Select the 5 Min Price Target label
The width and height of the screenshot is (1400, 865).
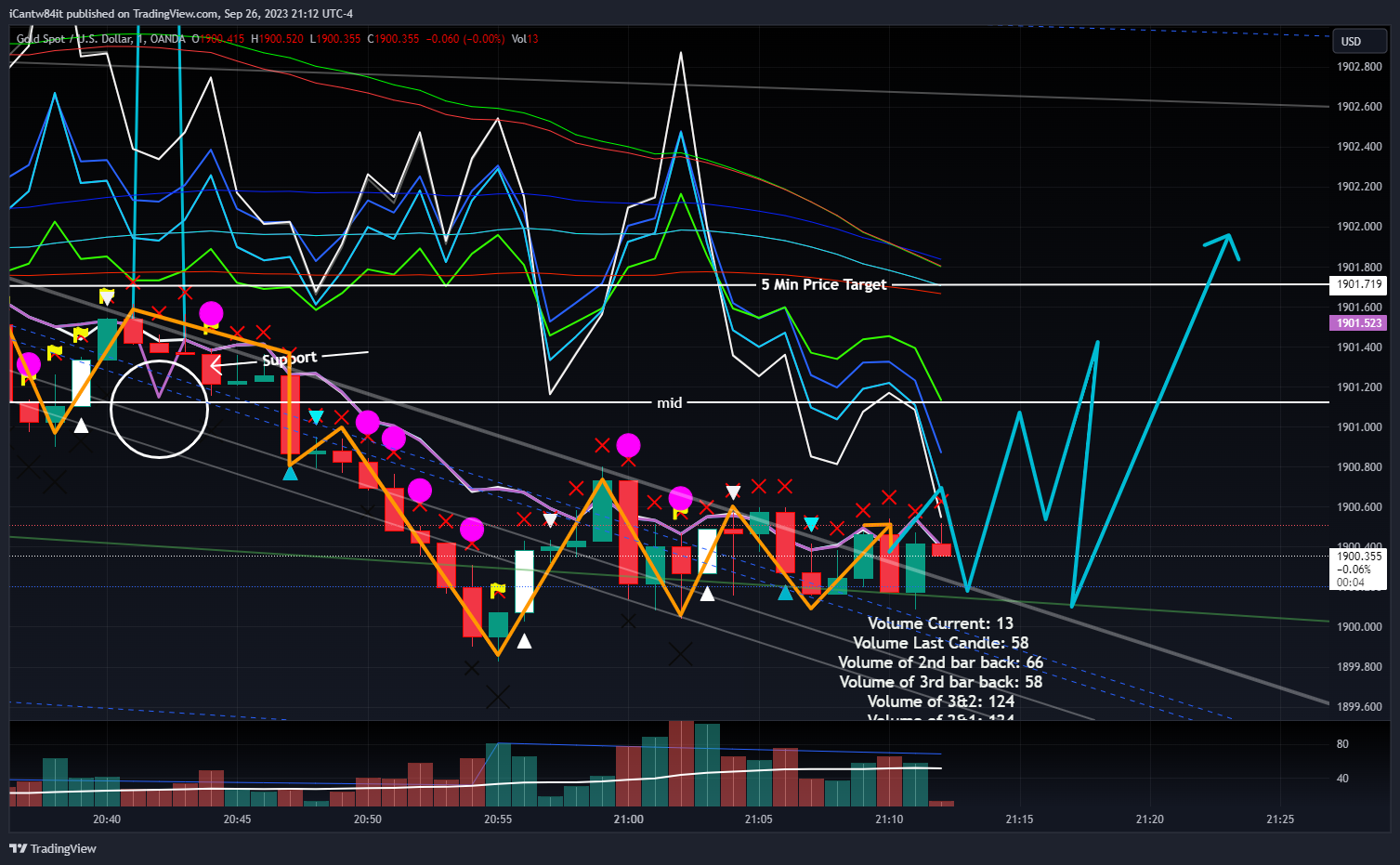tap(824, 284)
